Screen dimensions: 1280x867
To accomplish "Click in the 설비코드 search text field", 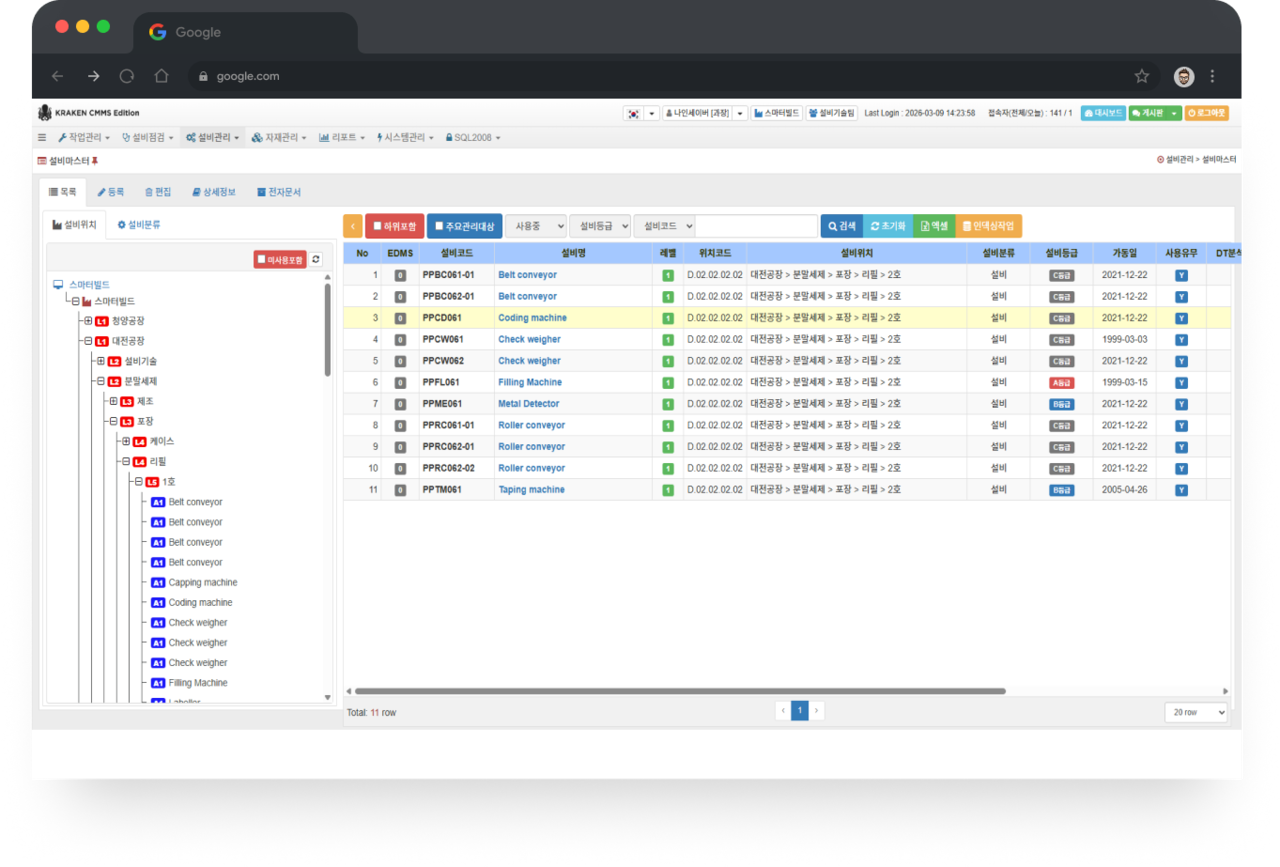I will (x=757, y=226).
